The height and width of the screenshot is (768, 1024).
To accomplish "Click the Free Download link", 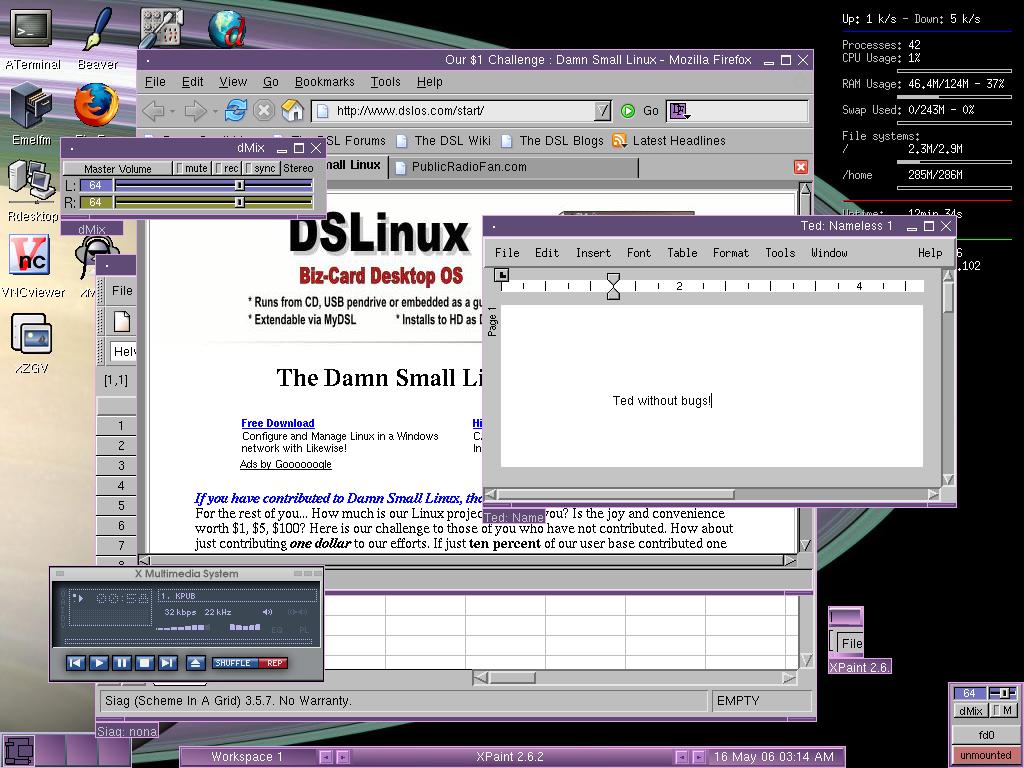I will tap(278, 423).
